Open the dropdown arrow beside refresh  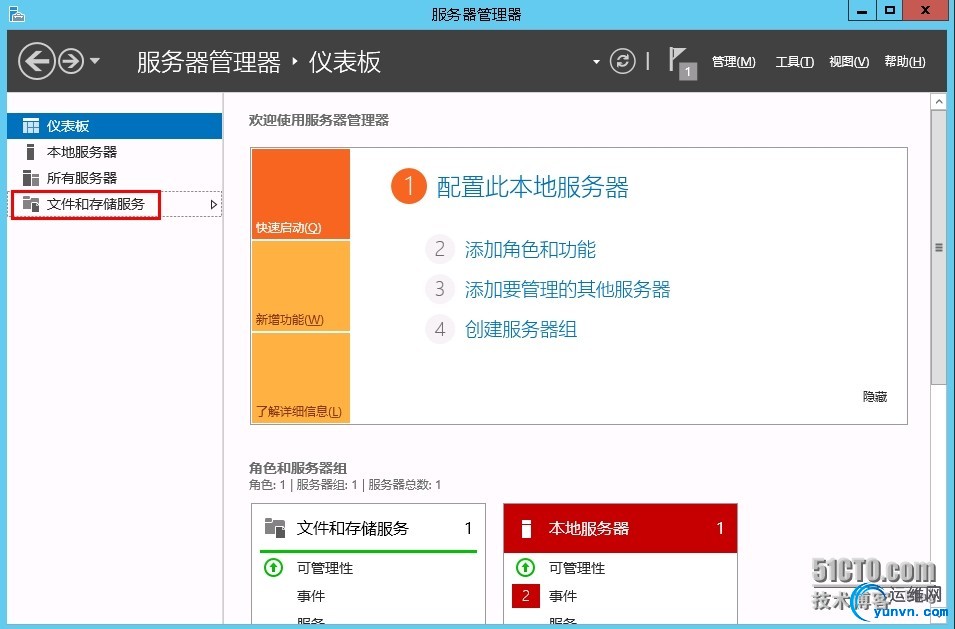click(596, 62)
